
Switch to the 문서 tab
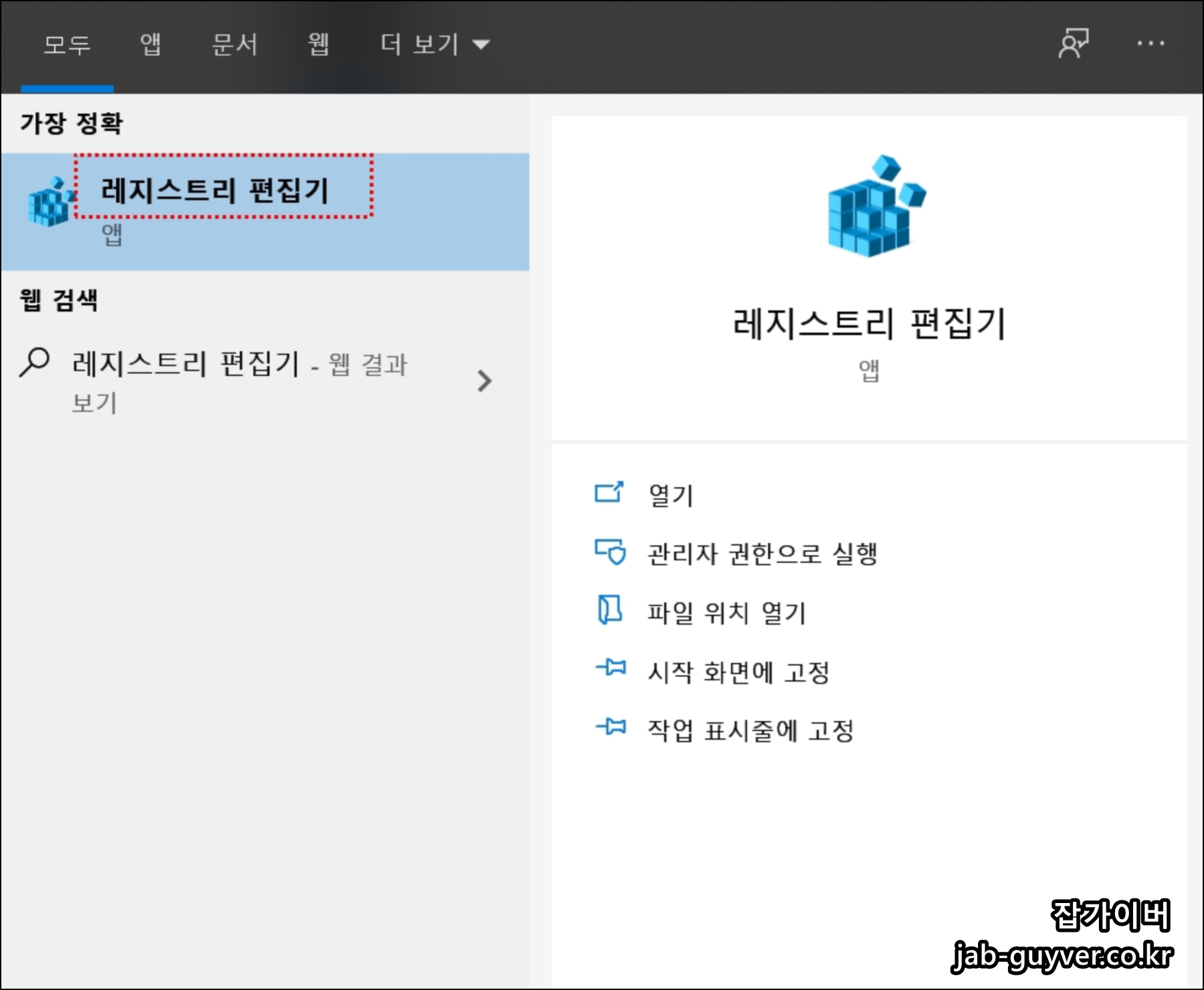[x=234, y=45]
